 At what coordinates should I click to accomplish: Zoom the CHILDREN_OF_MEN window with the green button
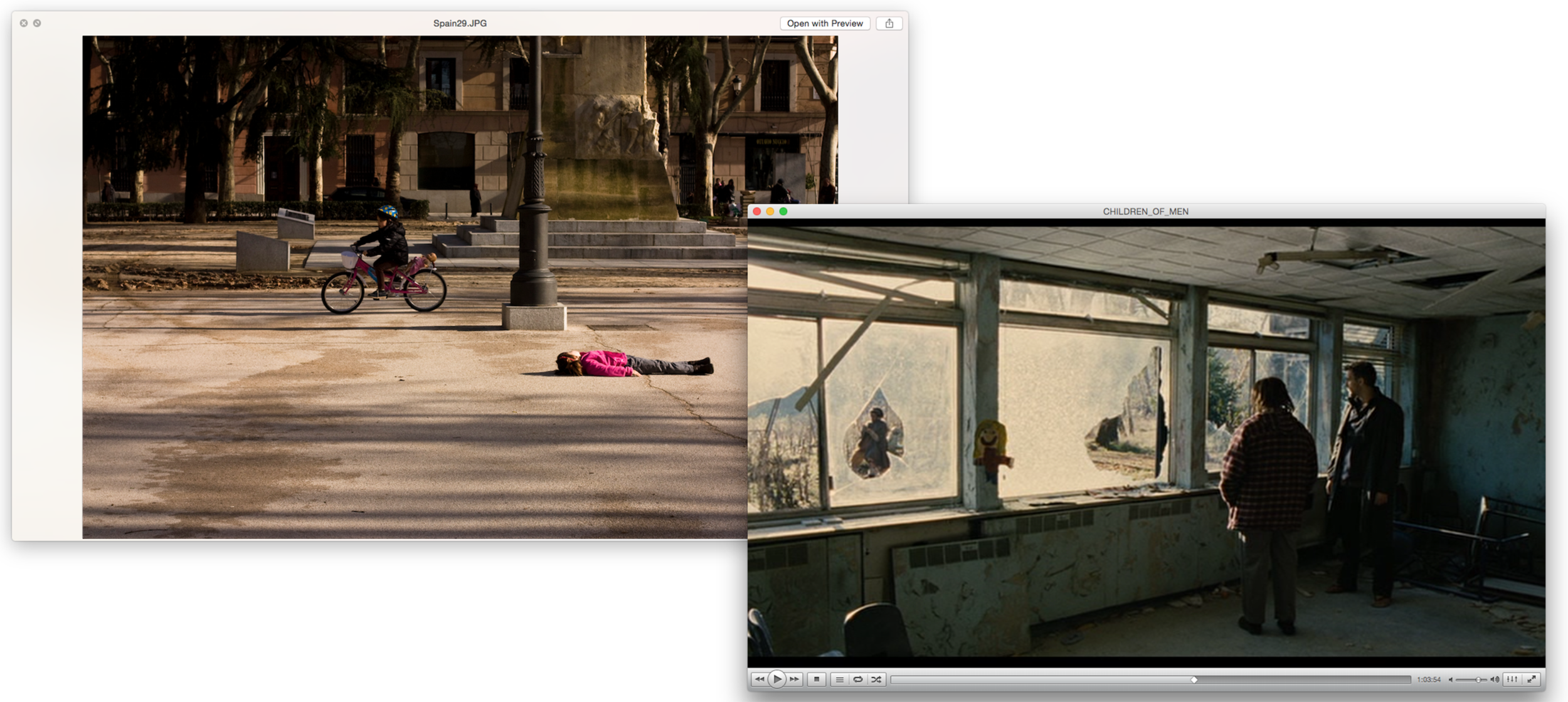783,211
